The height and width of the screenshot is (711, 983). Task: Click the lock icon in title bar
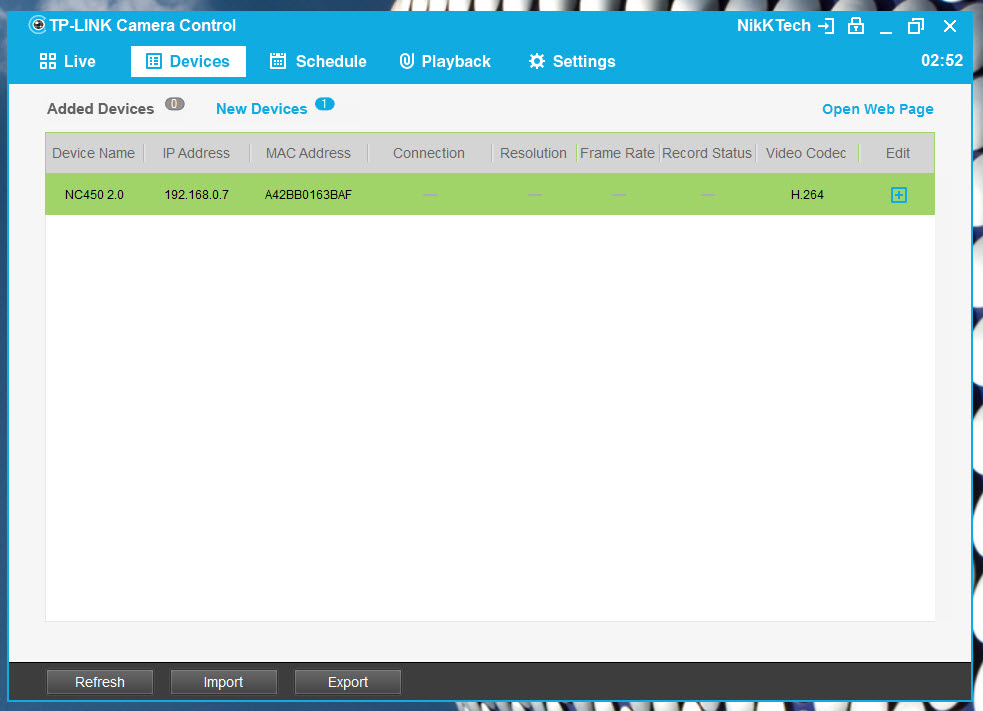coord(856,26)
